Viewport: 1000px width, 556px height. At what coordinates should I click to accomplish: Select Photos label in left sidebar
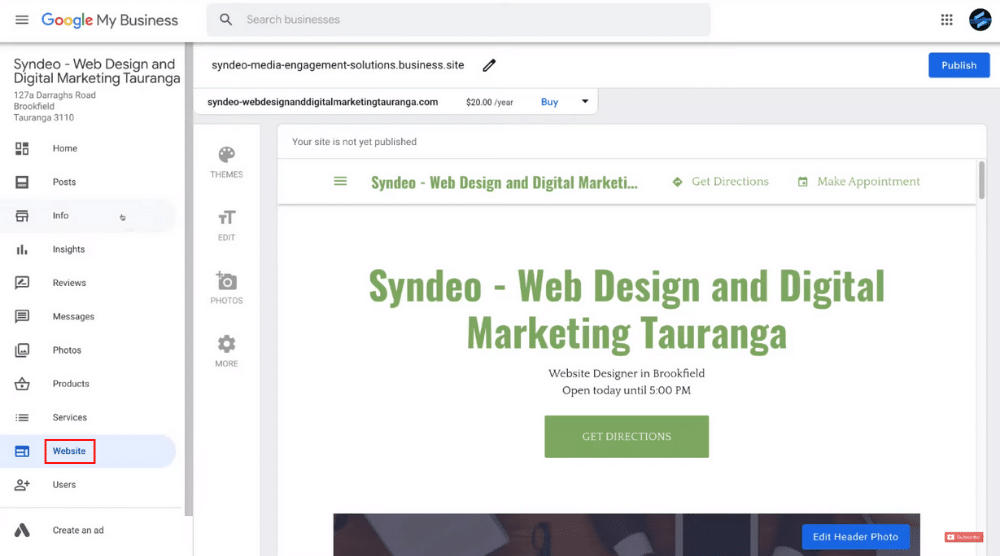click(x=66, y=350)
